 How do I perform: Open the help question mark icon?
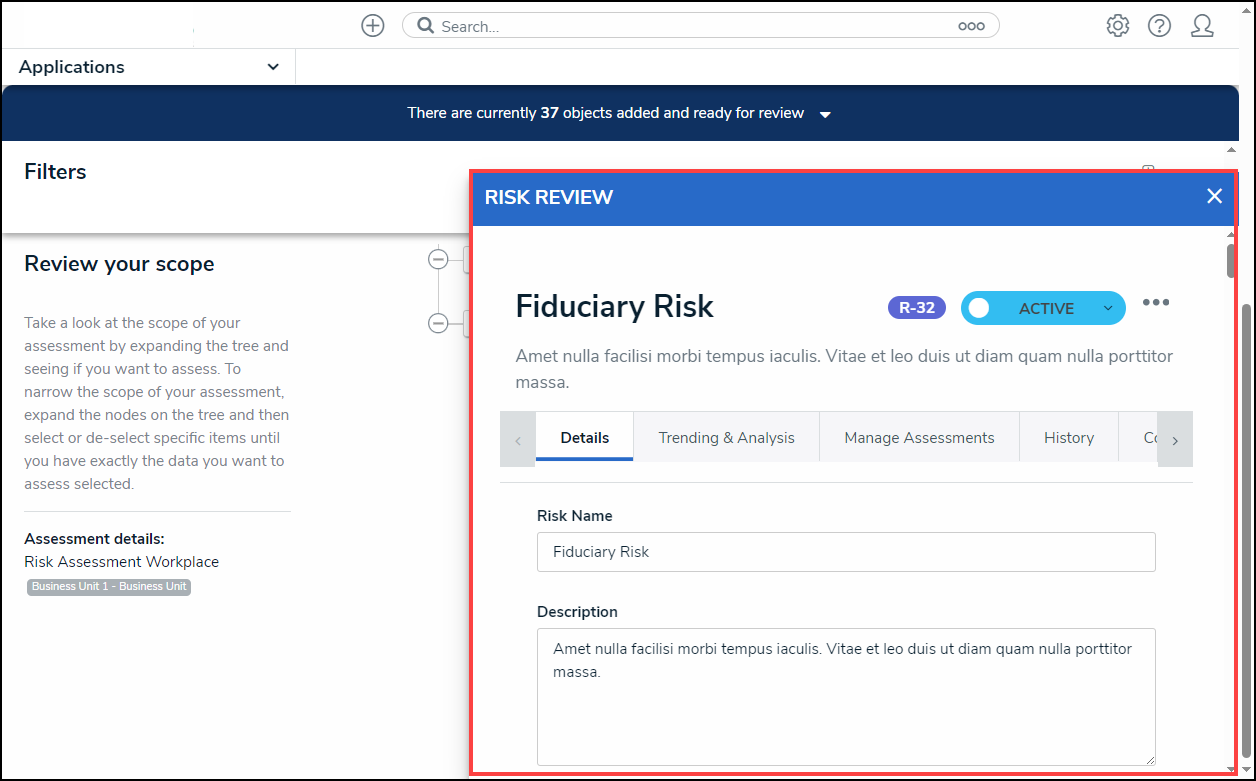point(1159,26)
